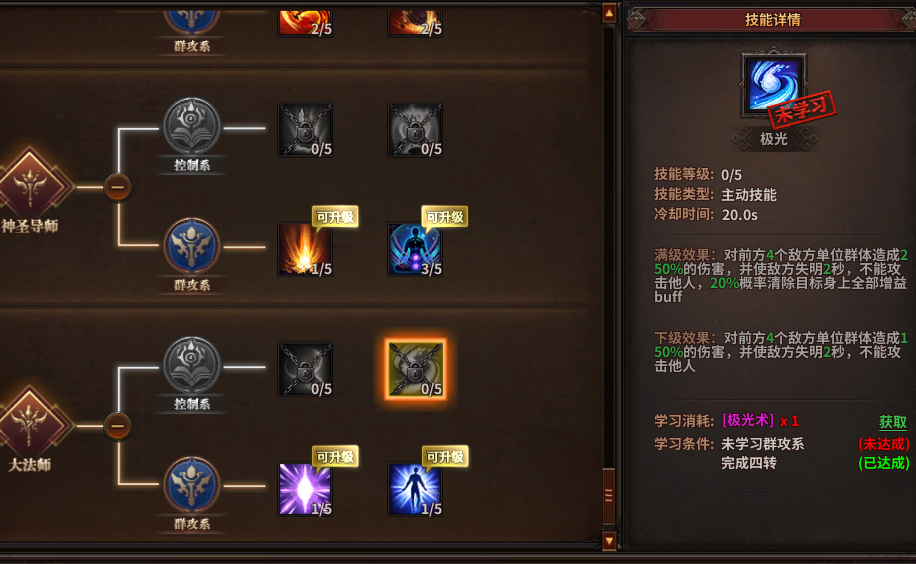Select the meditation figure skill at 3/5
The width and height of the screenshot is (916, 564).
coord(415,249)
